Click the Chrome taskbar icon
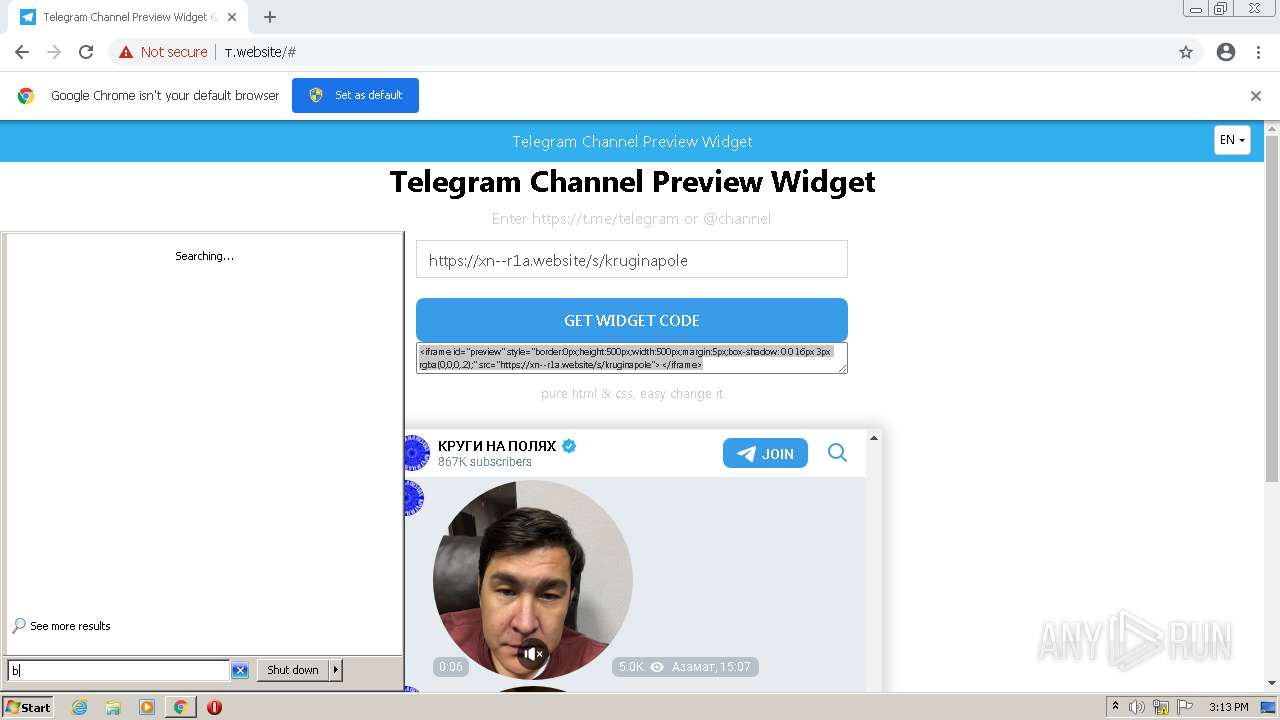1280x720 pixels. pos(180,707)
